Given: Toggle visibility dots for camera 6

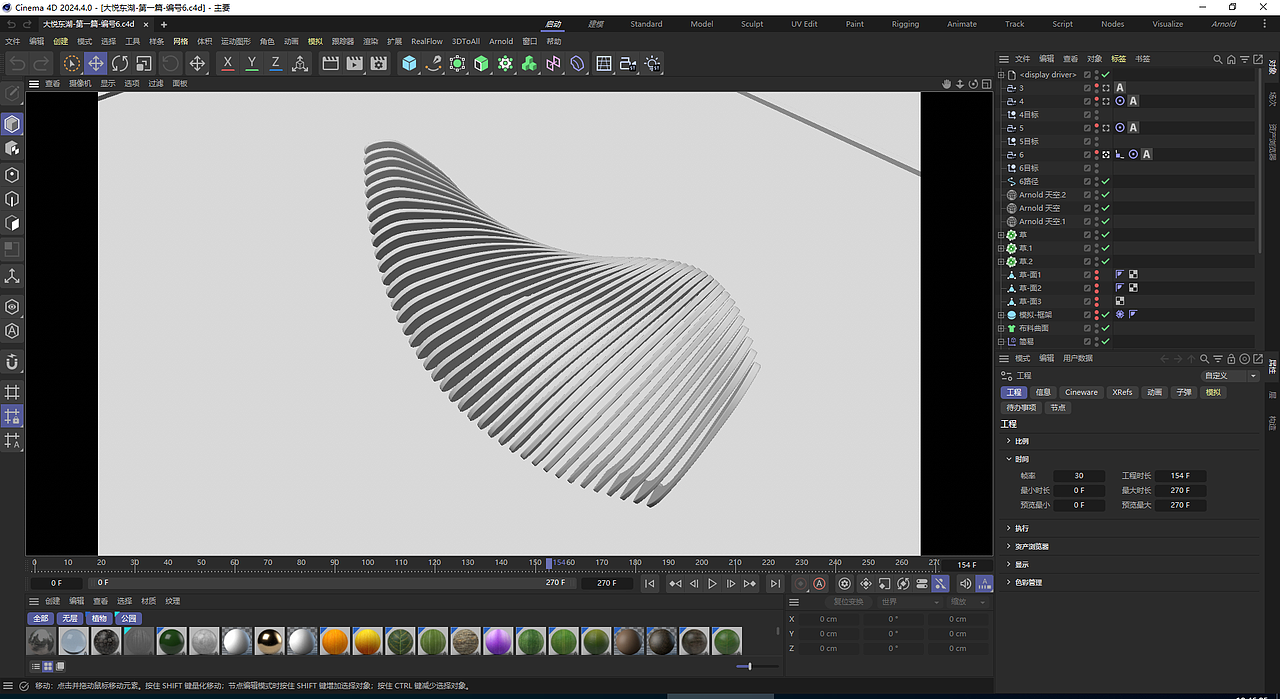Looking at the screenshot, I should click(1096, 155).
